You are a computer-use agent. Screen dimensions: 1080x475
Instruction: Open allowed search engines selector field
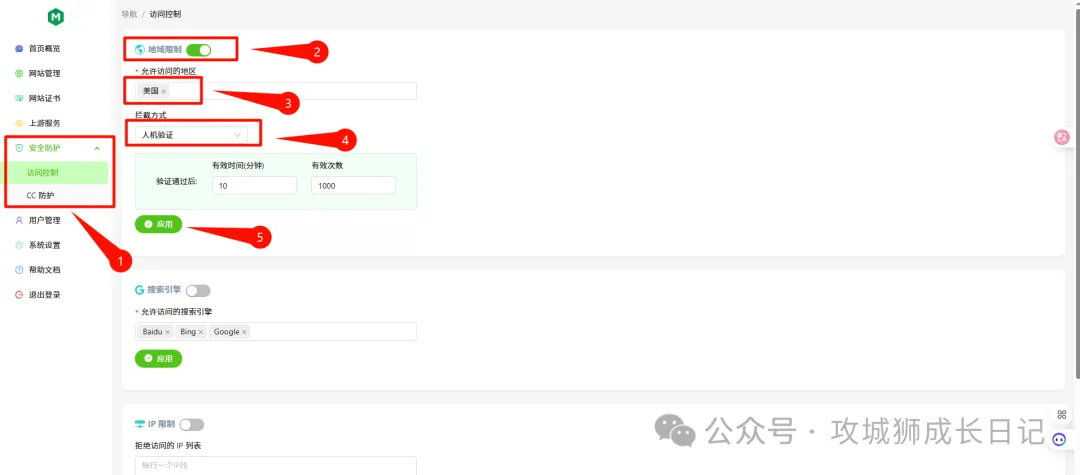[276, 332]
